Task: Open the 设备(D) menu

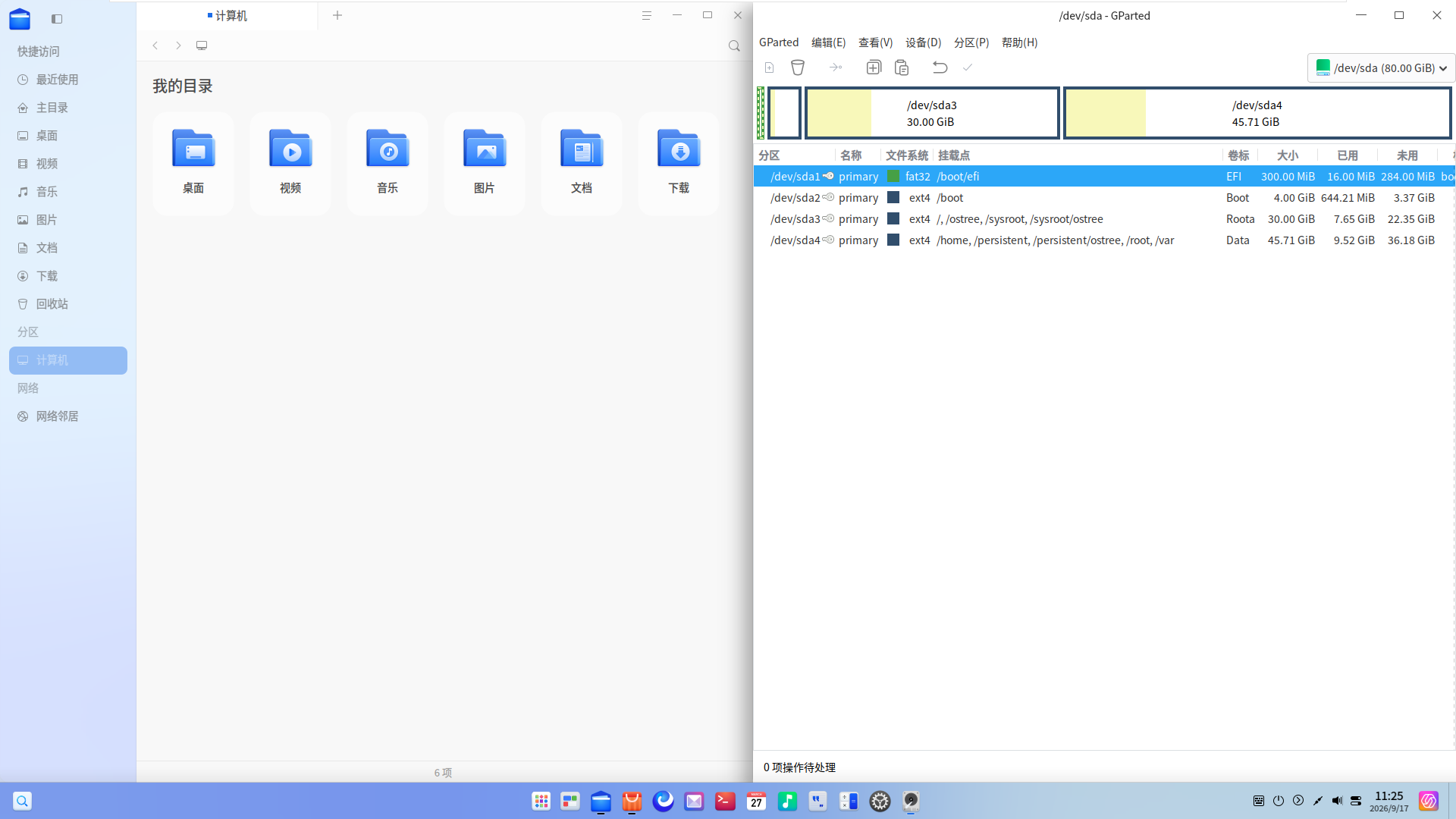Action: tap(923, 42)
